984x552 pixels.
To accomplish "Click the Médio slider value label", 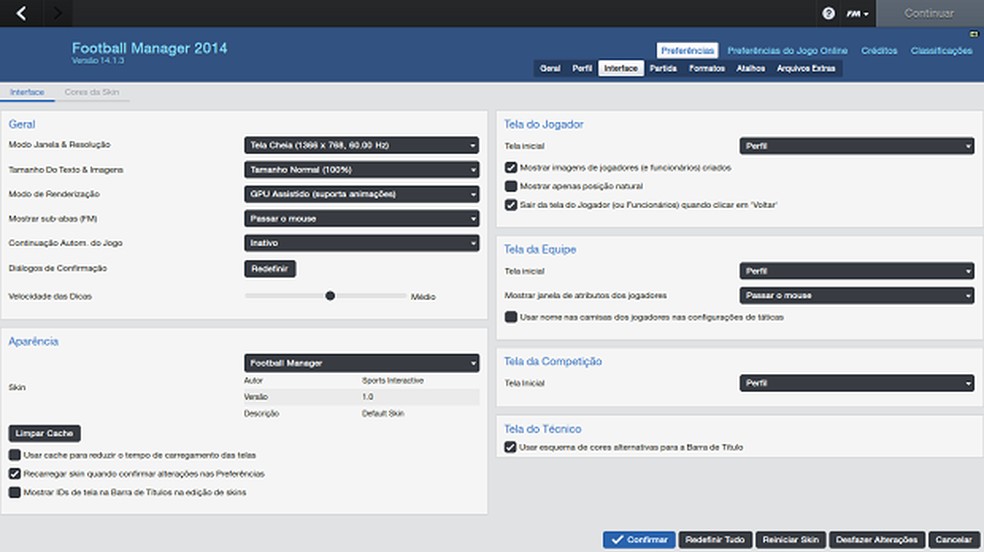I will pyautogui.click(x=423, y=297).
